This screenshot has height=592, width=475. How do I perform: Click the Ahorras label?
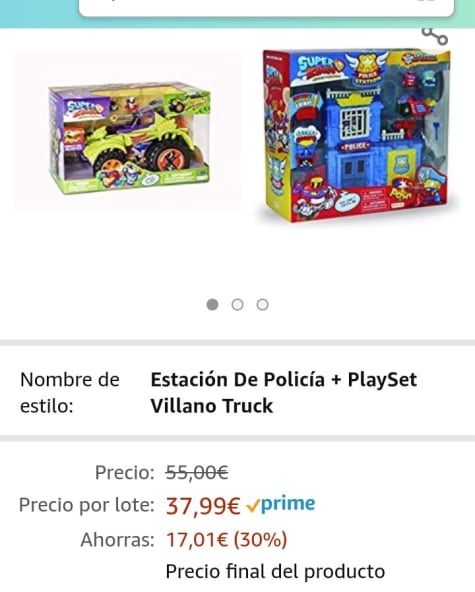tap(117, 540)
